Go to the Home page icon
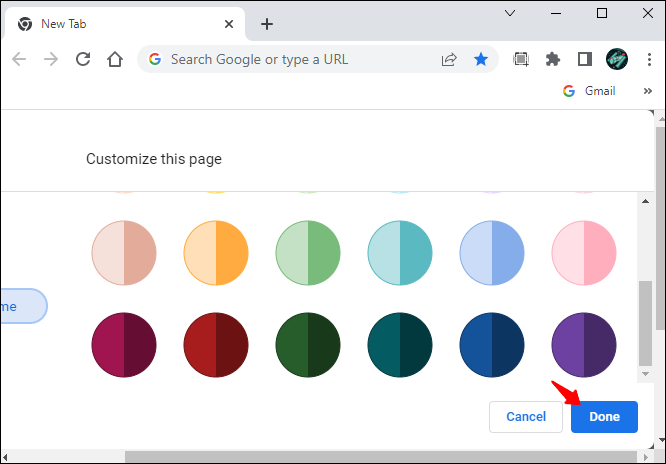 tap(115, 59)
